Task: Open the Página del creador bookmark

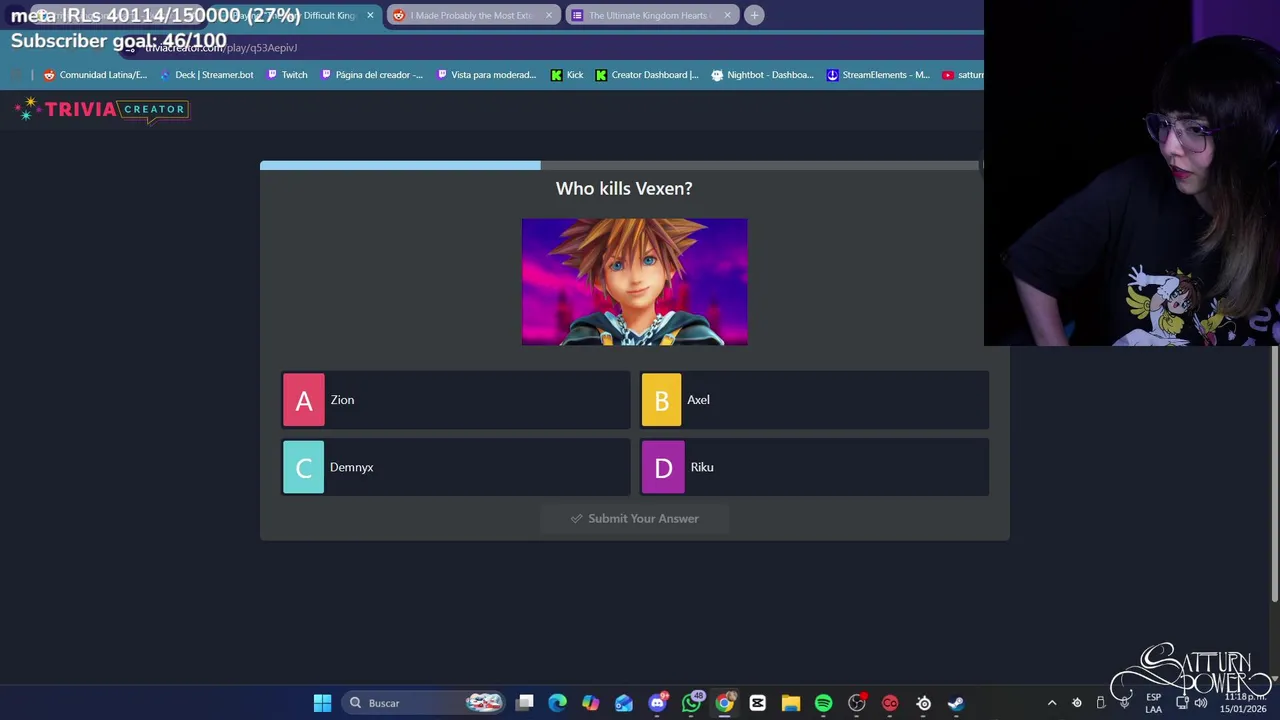Action: pyautogui.click(x=371, y=75)
